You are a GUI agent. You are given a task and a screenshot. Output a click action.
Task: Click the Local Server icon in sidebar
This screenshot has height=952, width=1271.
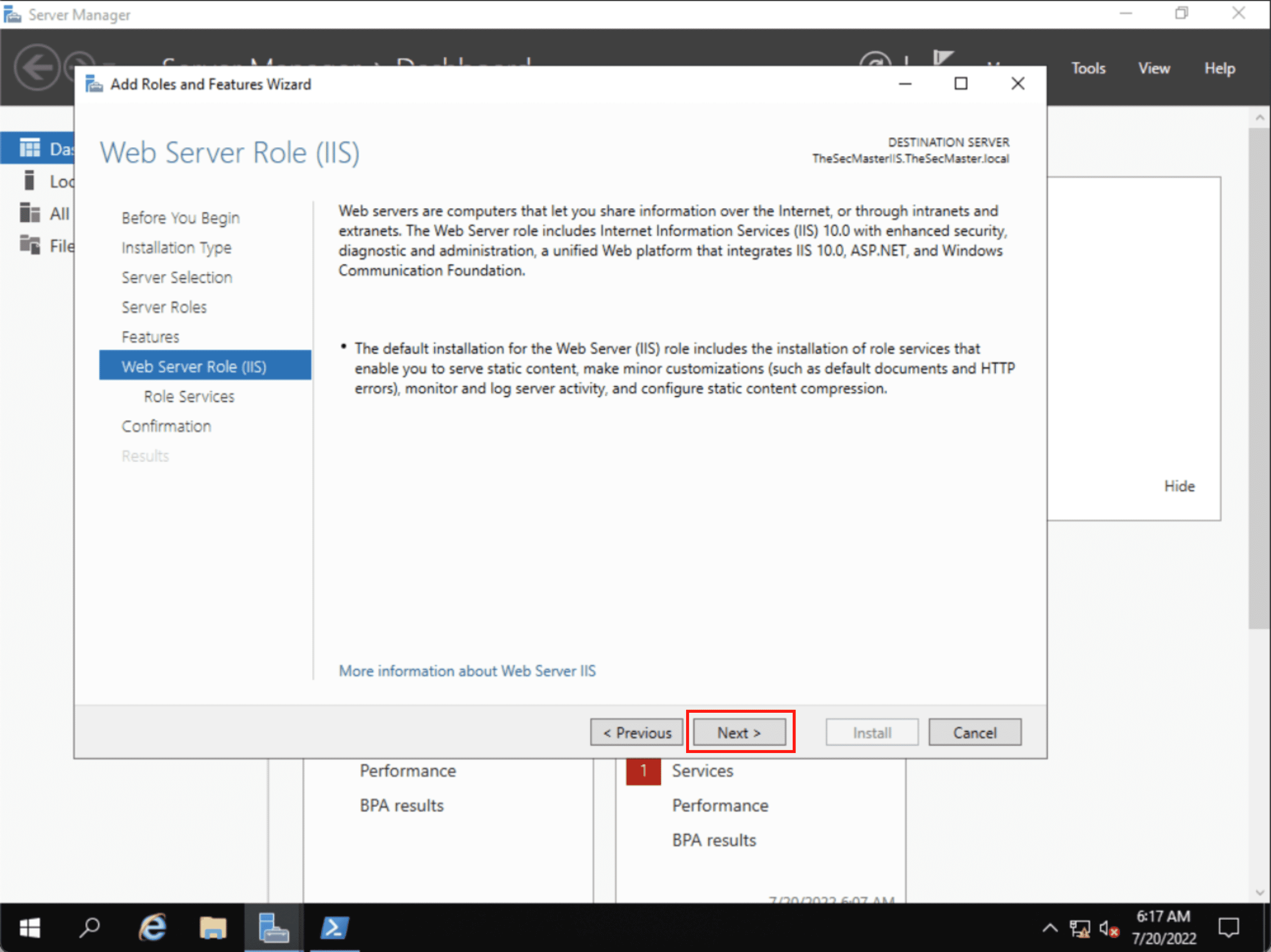[x=29, y=180]
